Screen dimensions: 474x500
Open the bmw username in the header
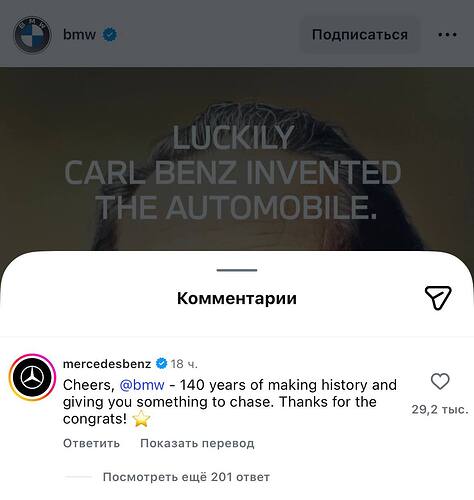tap(79, 35)
